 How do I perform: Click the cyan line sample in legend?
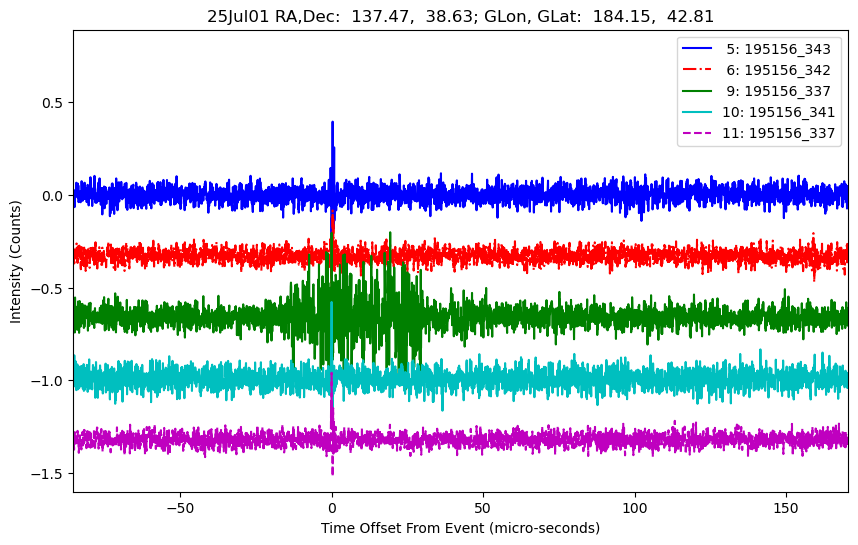pyautogui.click(x=697, y=112)
